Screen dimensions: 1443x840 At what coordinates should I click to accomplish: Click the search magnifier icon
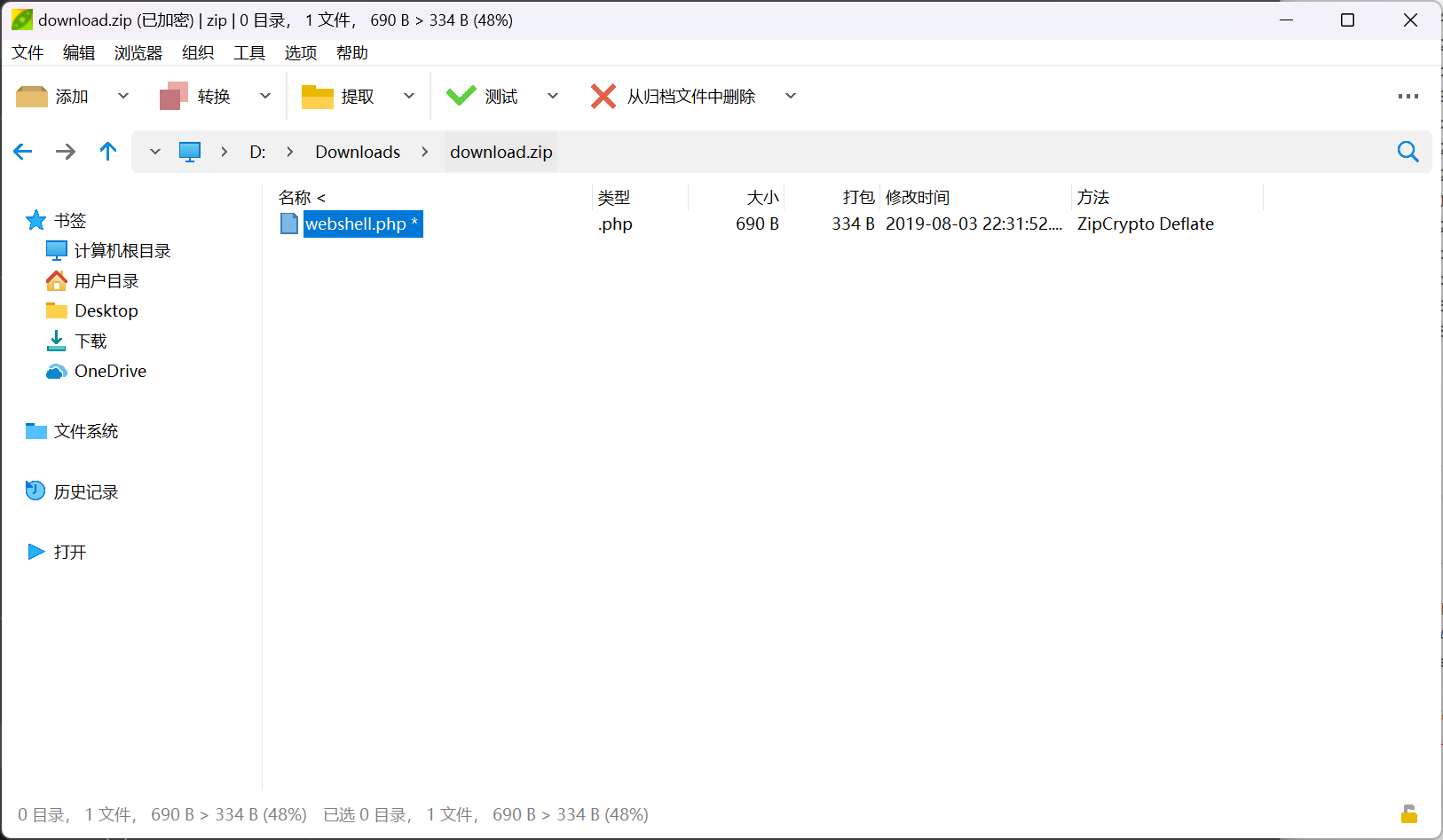point(1408,152)
